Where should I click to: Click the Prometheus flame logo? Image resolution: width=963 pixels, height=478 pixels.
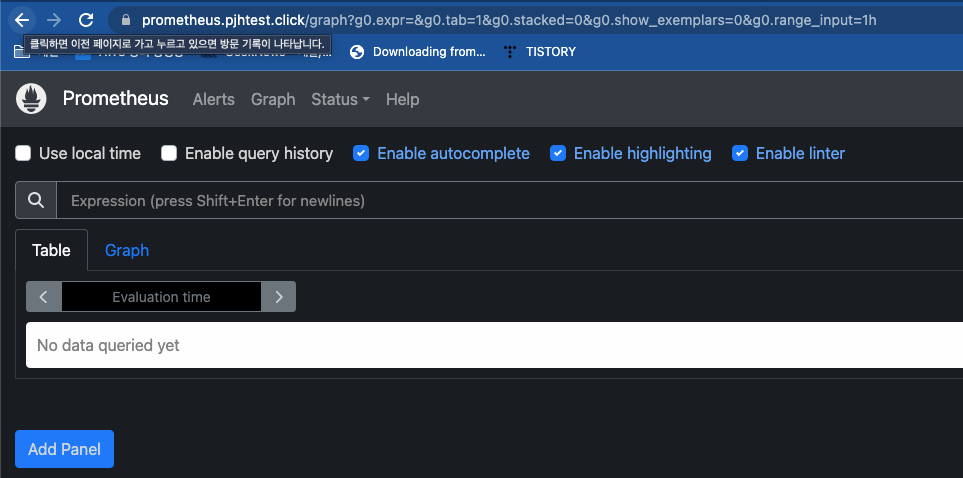click(31, 99)
